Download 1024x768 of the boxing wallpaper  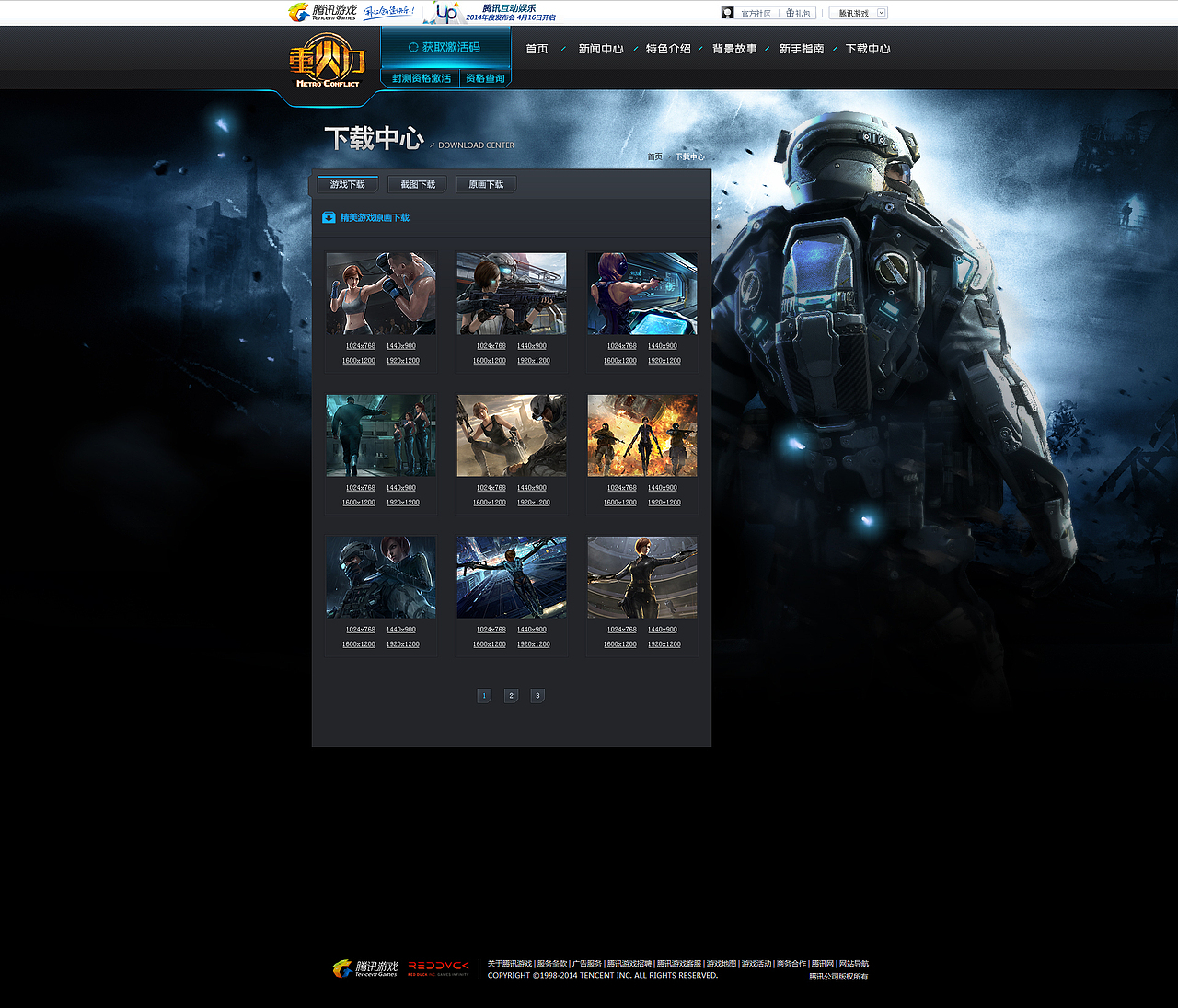(x=361, y=346)
